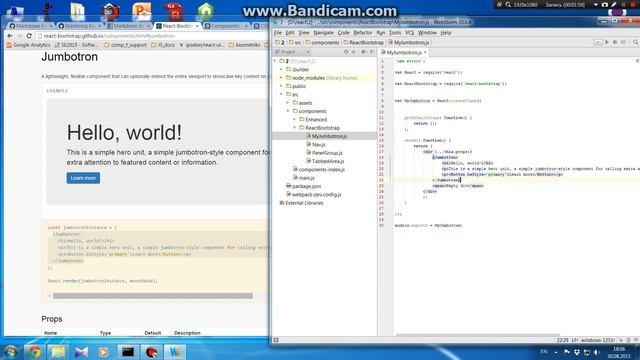Switch to the React-Bootstrap Chrome tab

[176, 26]
